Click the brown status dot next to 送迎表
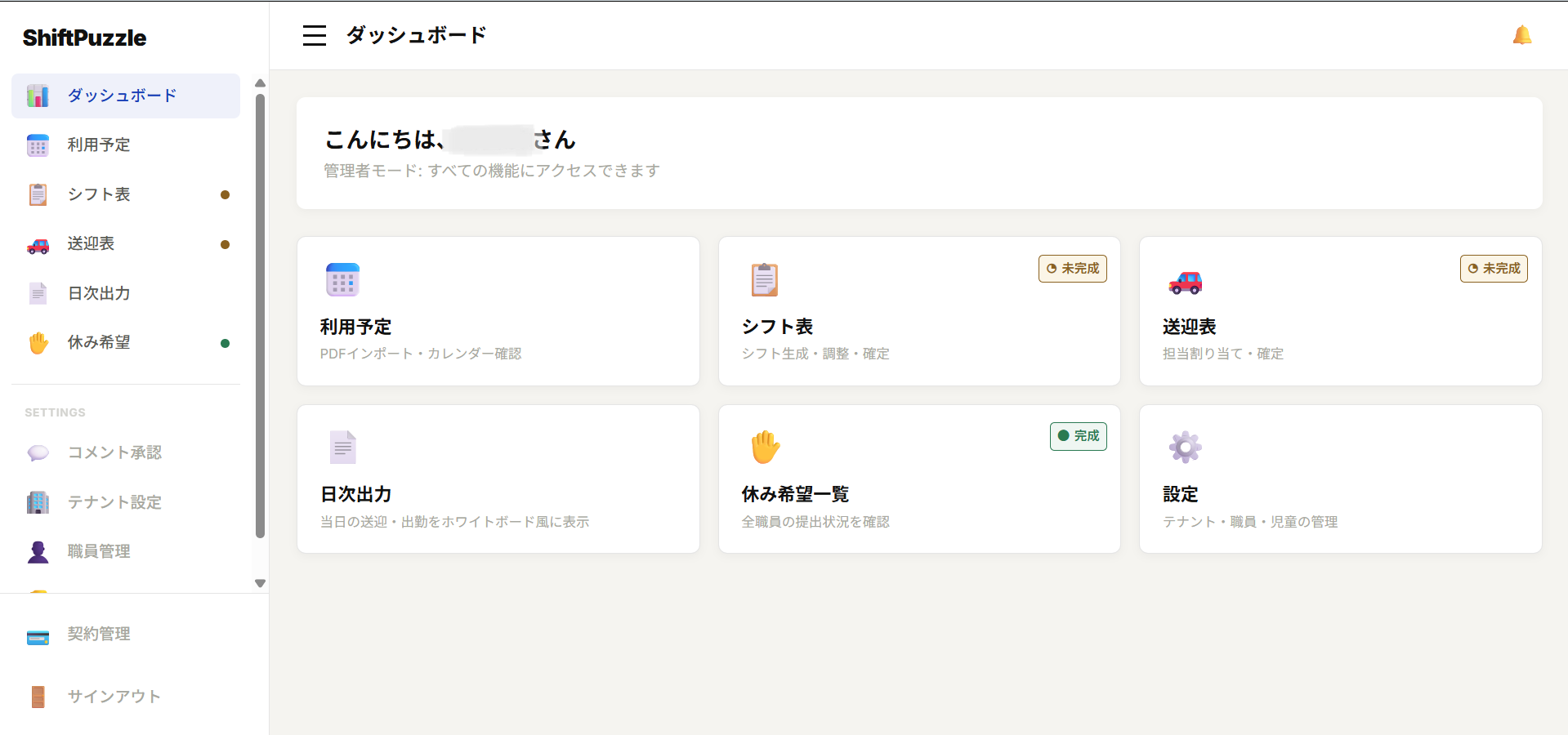The width and height of the screenshot is (1568, 735). click(x=225, y=244)
